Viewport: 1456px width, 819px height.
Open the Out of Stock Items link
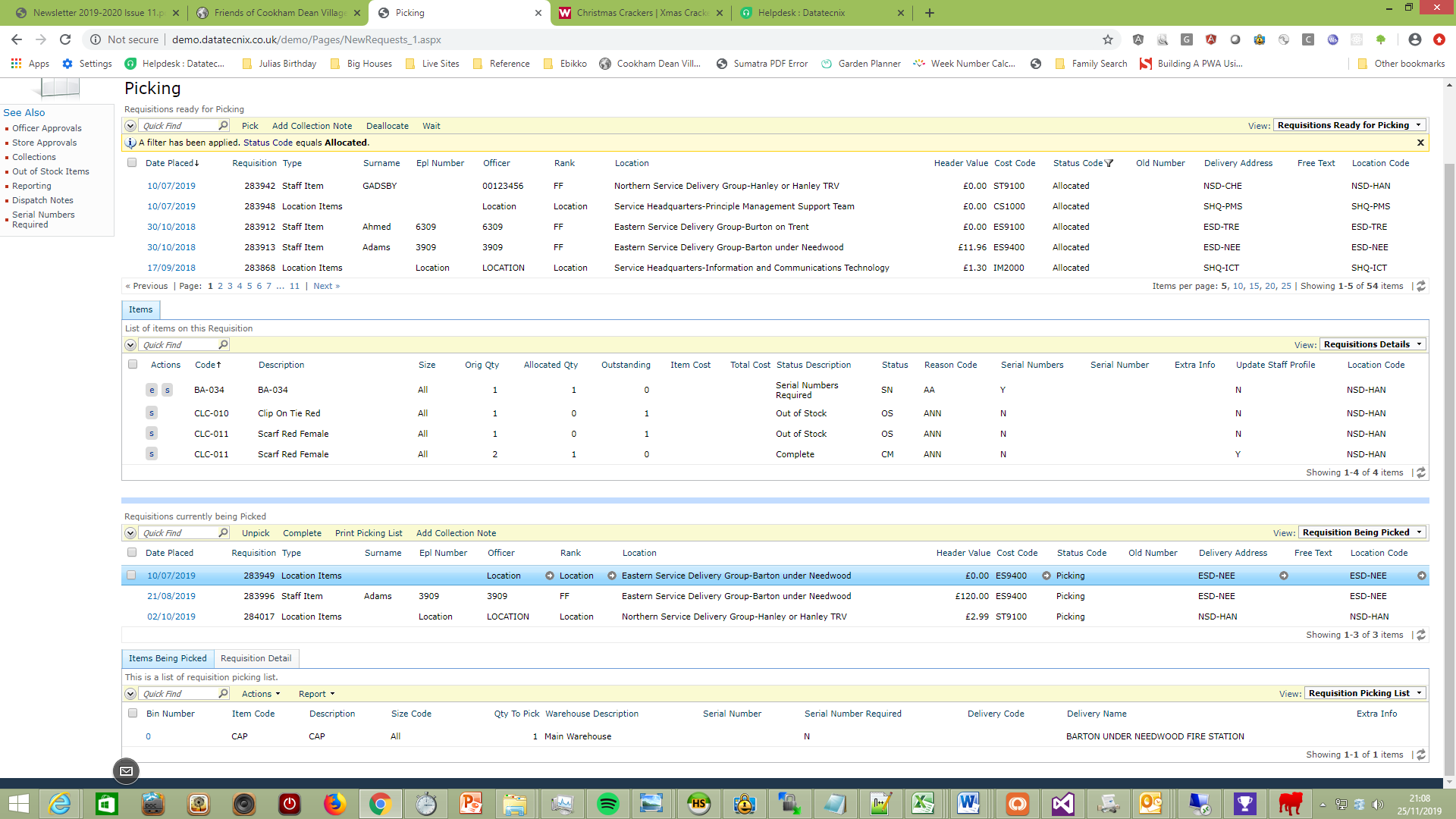[x=50, y=171]
